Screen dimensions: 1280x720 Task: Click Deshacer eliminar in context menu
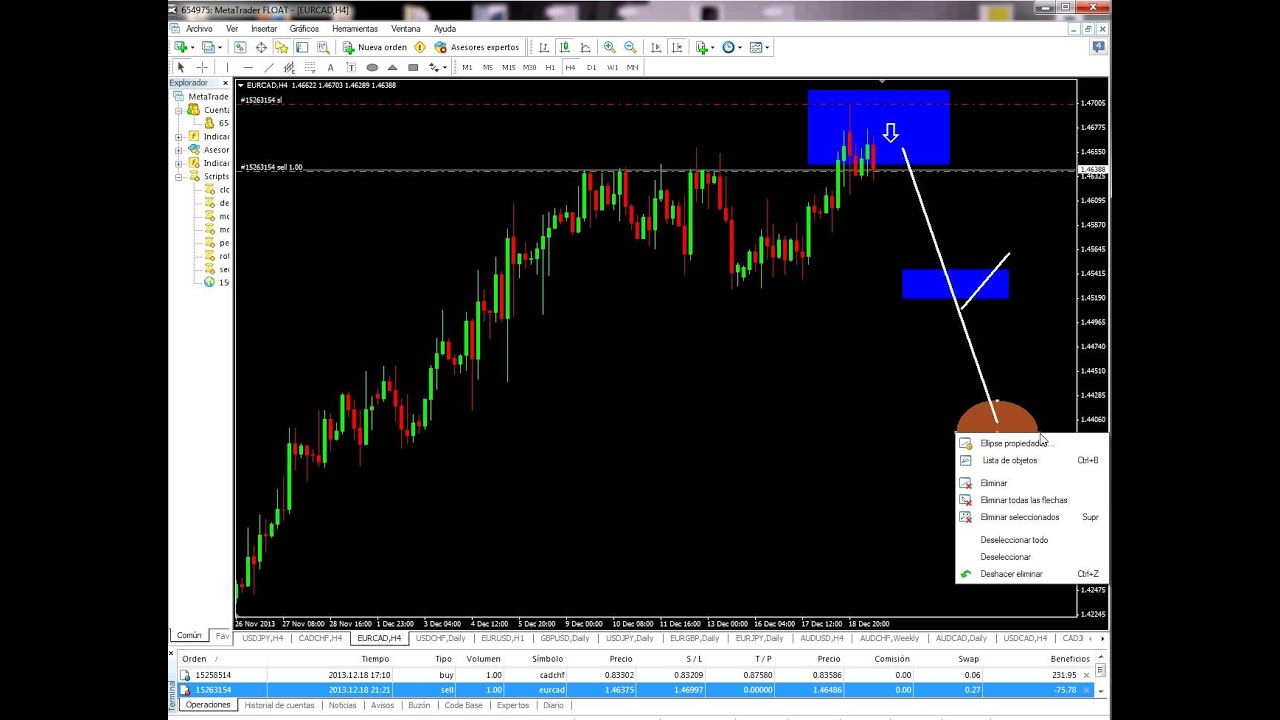tap(1031, 574)
